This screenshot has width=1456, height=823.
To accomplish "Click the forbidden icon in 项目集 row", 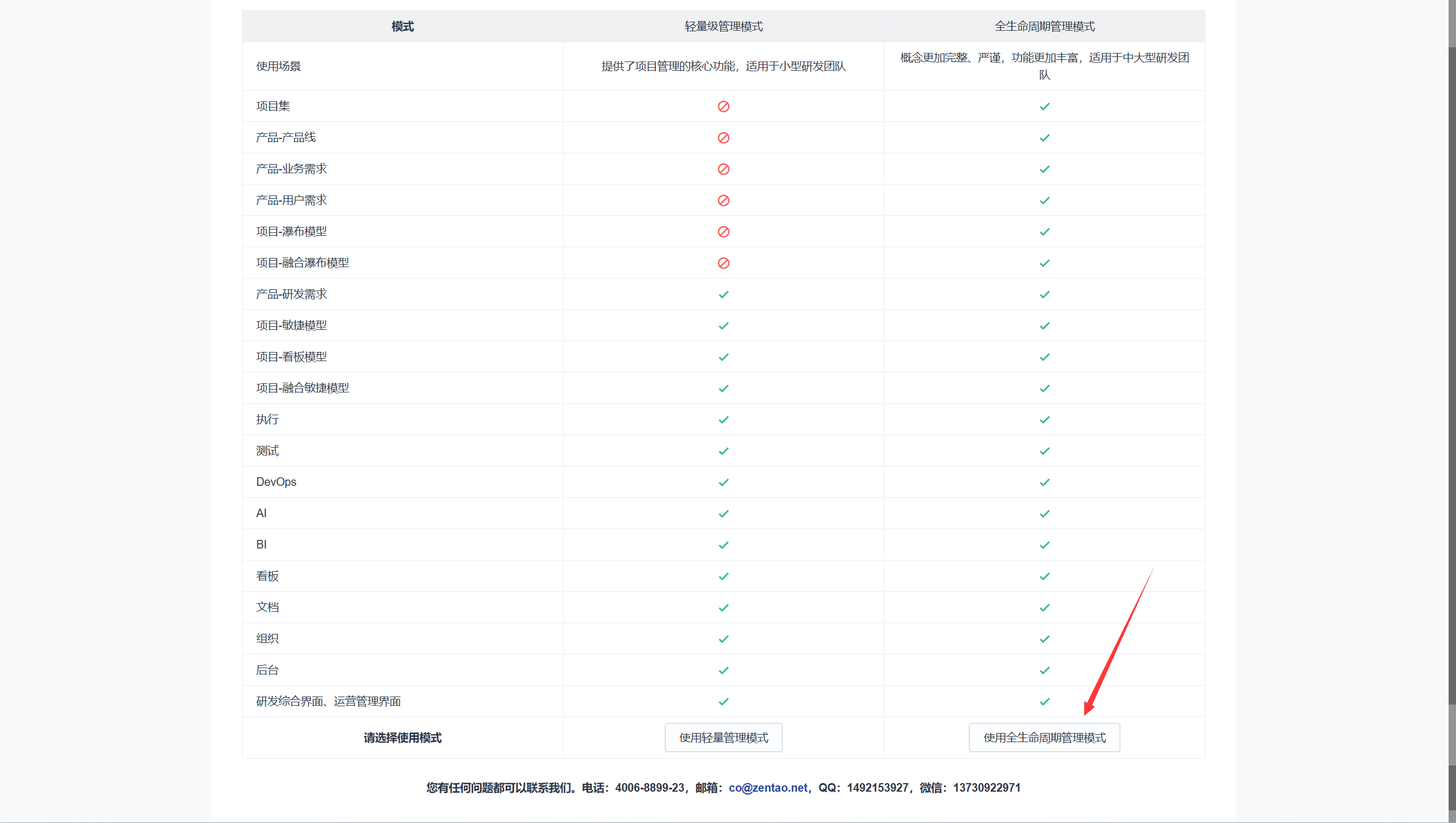I will pos(723,107).
